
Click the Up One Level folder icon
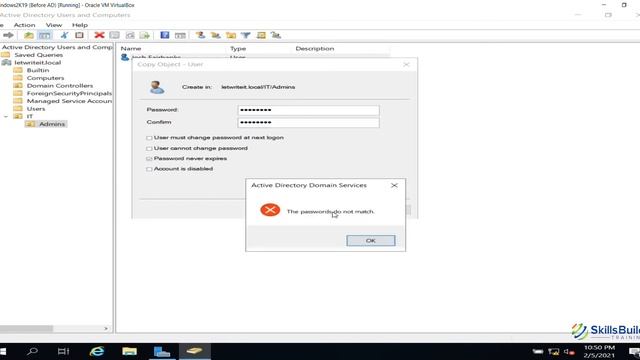29,36
